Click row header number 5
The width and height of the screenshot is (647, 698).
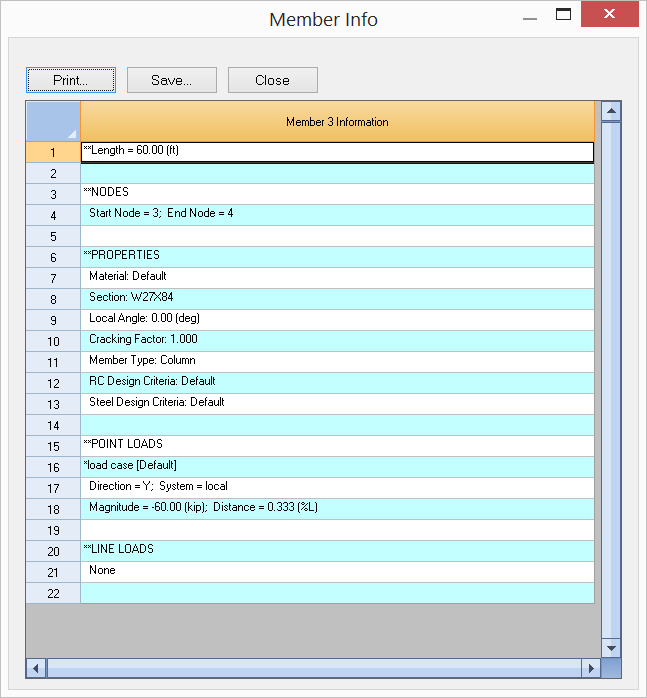tap(53, 236)
